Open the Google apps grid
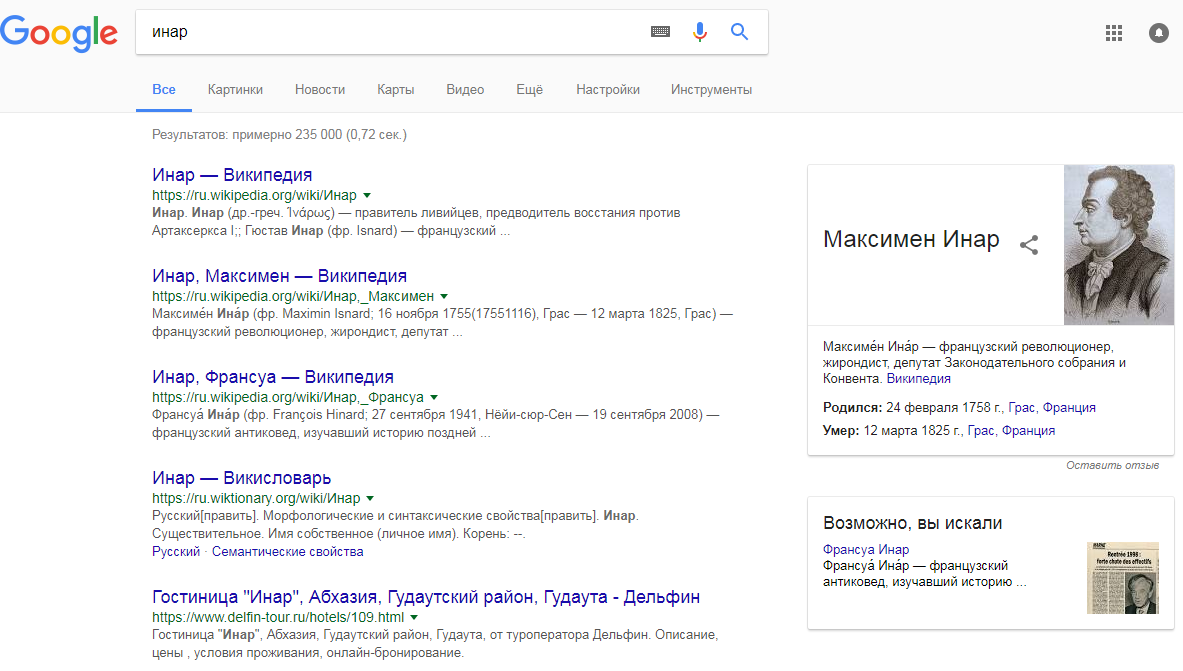Screen dimensions: 1183x671 (x=1114, y=32)
